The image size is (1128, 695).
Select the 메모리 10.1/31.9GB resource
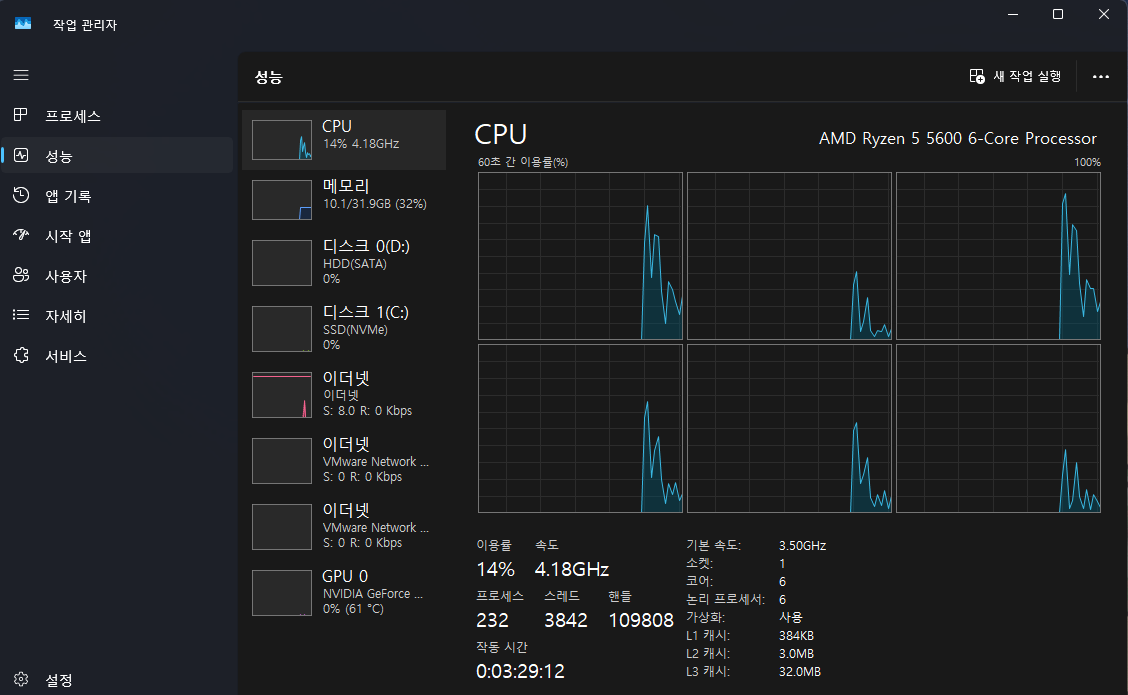pos(344,199)
